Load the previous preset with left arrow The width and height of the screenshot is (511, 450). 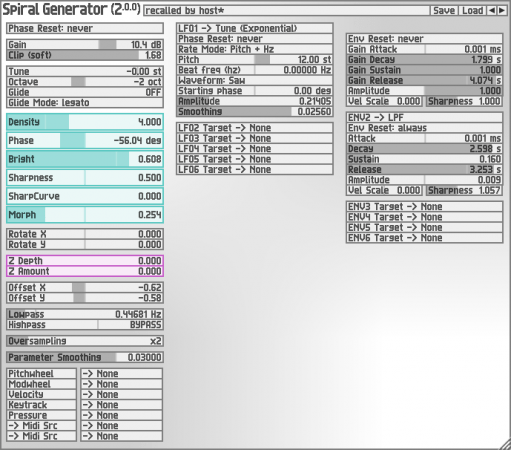(492, 10)
